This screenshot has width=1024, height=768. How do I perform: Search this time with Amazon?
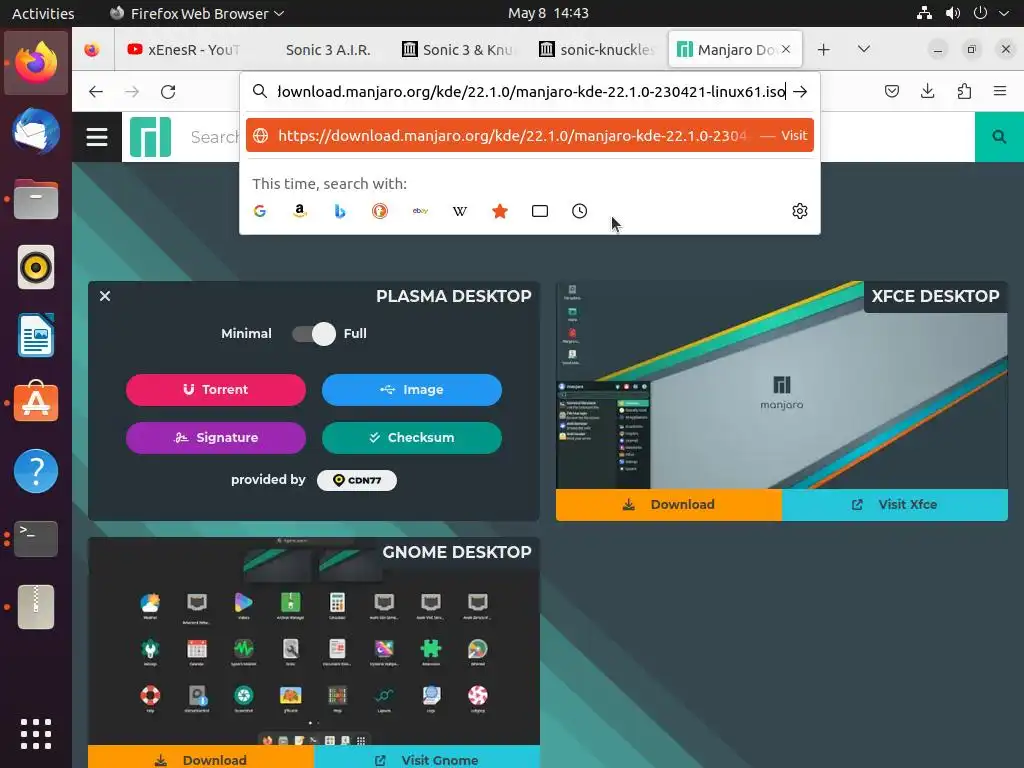coord(300,211)
